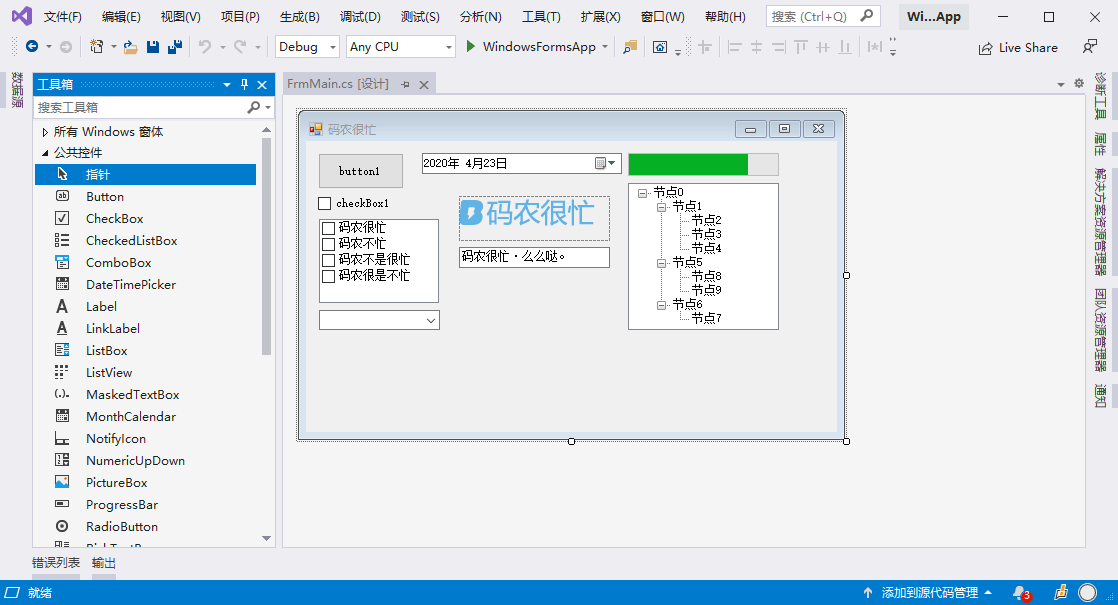Select the Label control in toolbox
The width and height of the screenshot is (1118, 605).
click(145, 307)
